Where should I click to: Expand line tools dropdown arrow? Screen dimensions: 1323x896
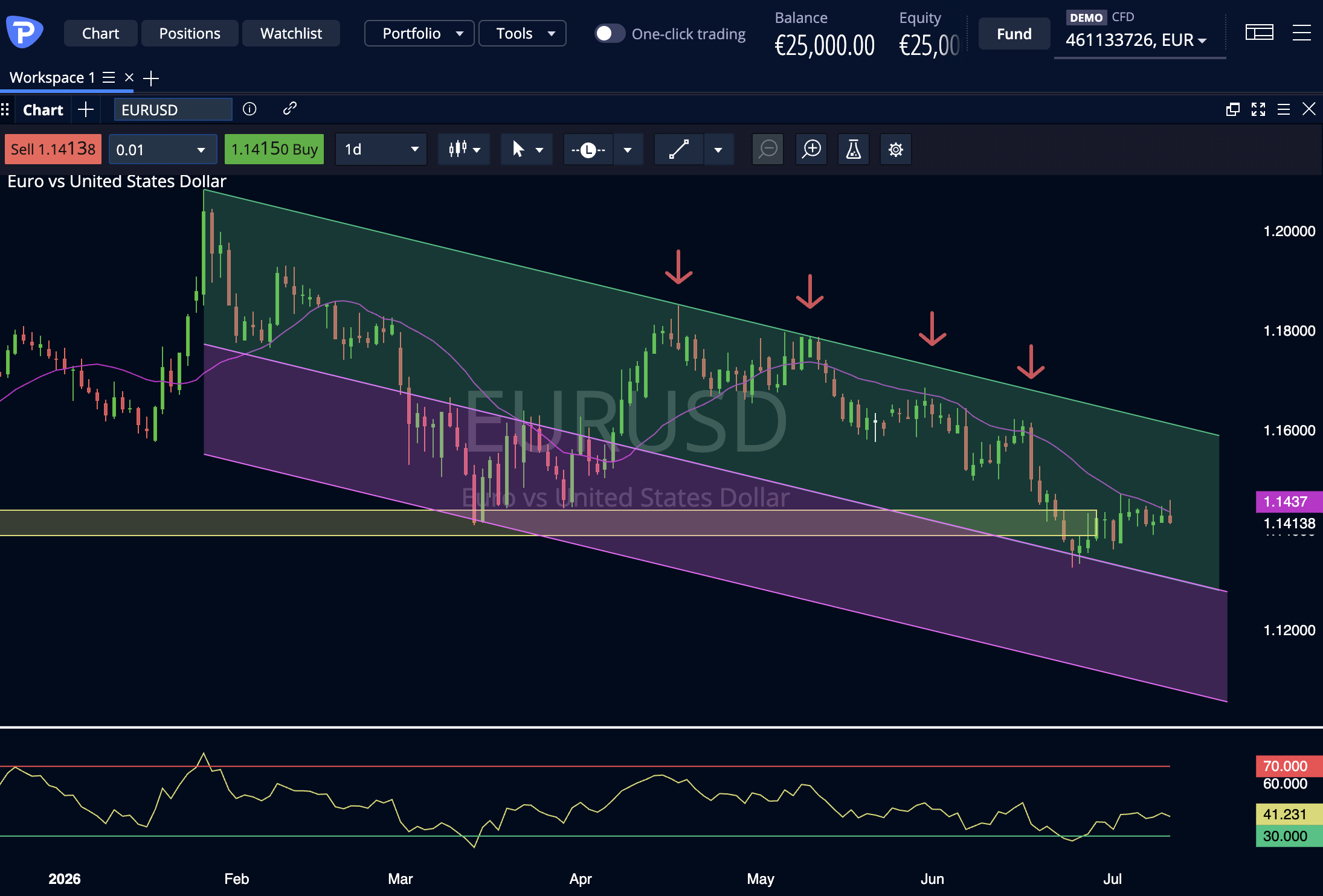(x=628, y=150)
